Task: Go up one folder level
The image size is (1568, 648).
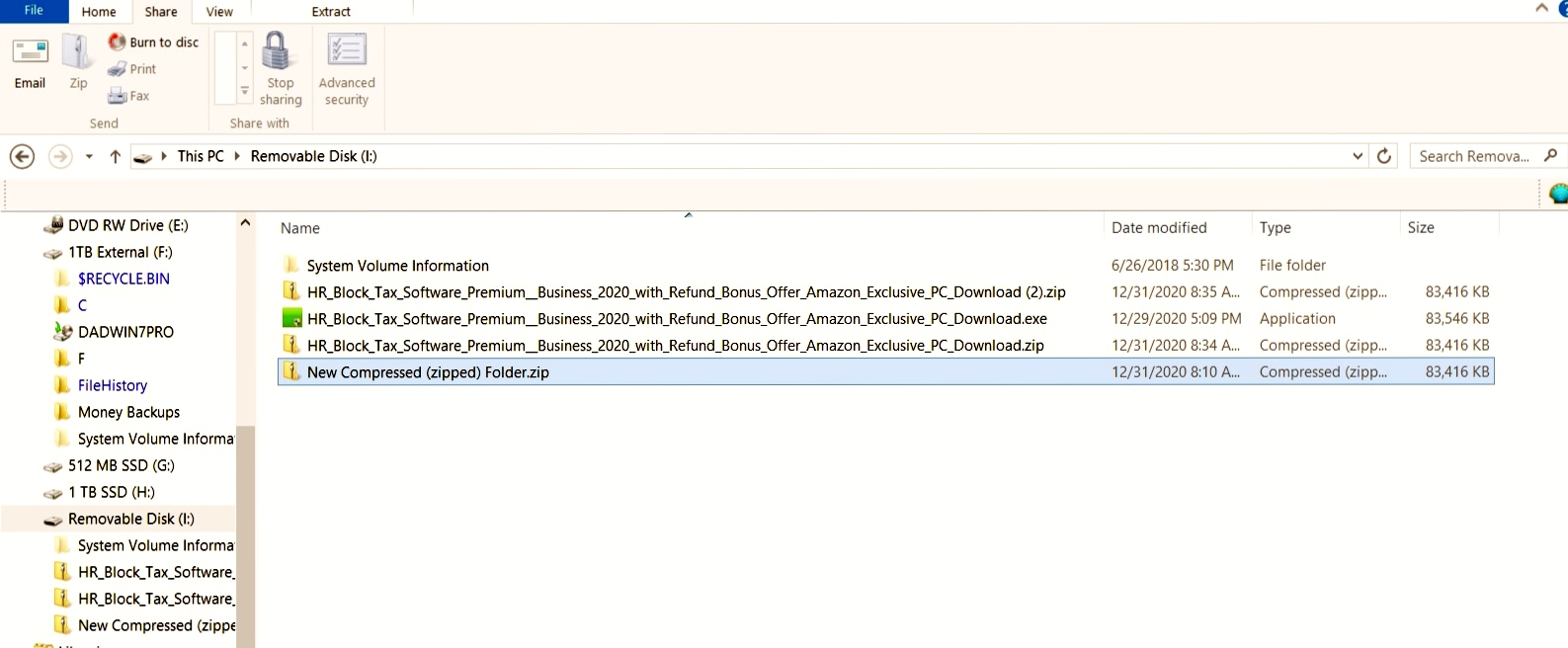Action: pyautogui.click(x=115, y=156)
